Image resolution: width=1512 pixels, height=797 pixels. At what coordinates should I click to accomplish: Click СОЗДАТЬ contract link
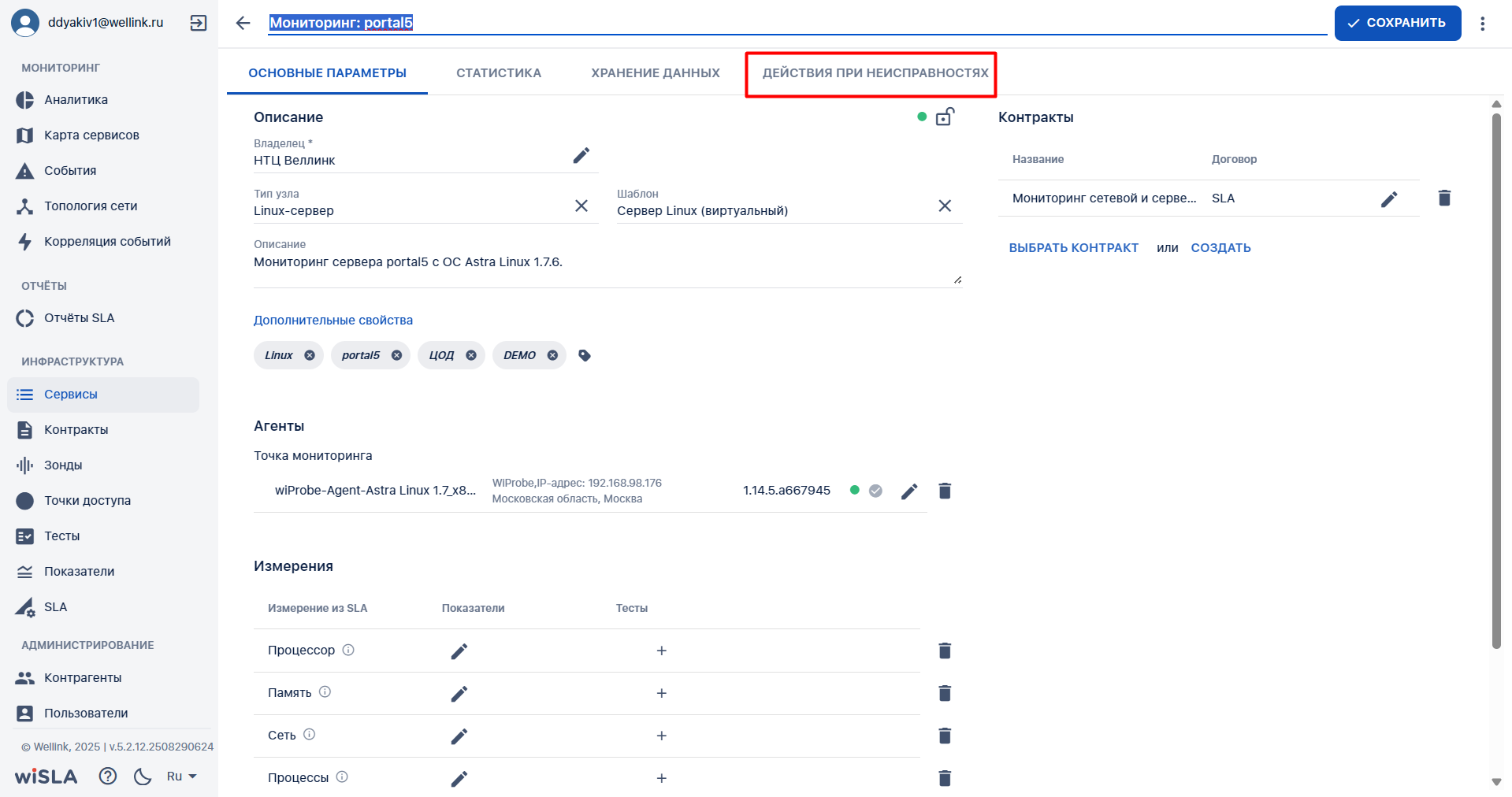click(x=1220, y=247)
